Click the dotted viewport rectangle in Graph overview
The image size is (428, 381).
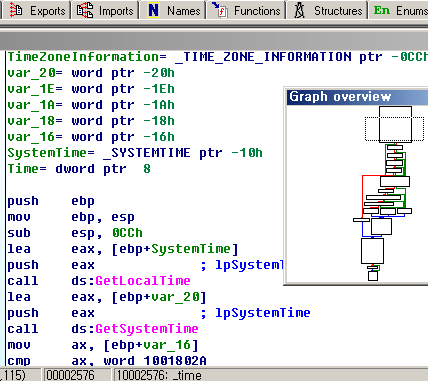(x=394, y=129)
